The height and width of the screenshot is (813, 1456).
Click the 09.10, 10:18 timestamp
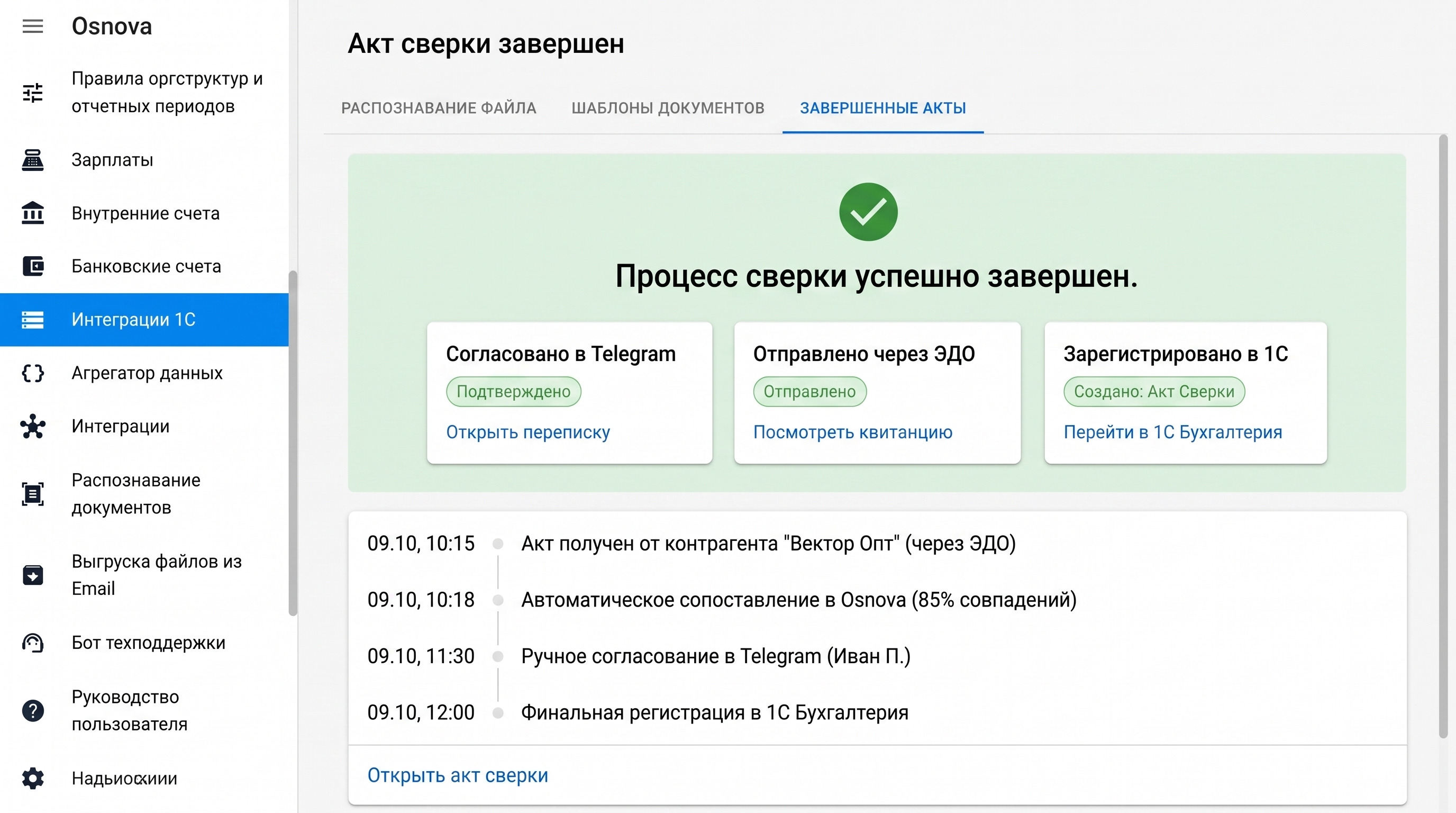tap(421, 600)
